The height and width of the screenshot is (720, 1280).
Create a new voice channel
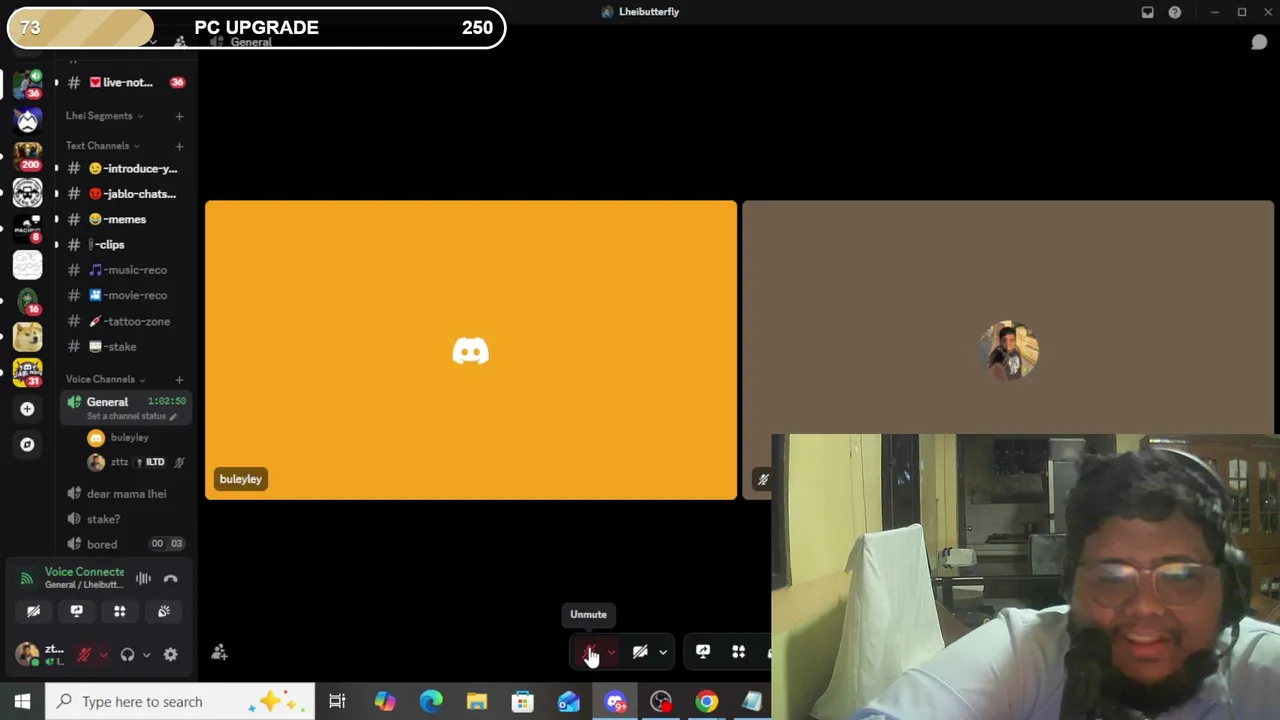coord(179,379)
